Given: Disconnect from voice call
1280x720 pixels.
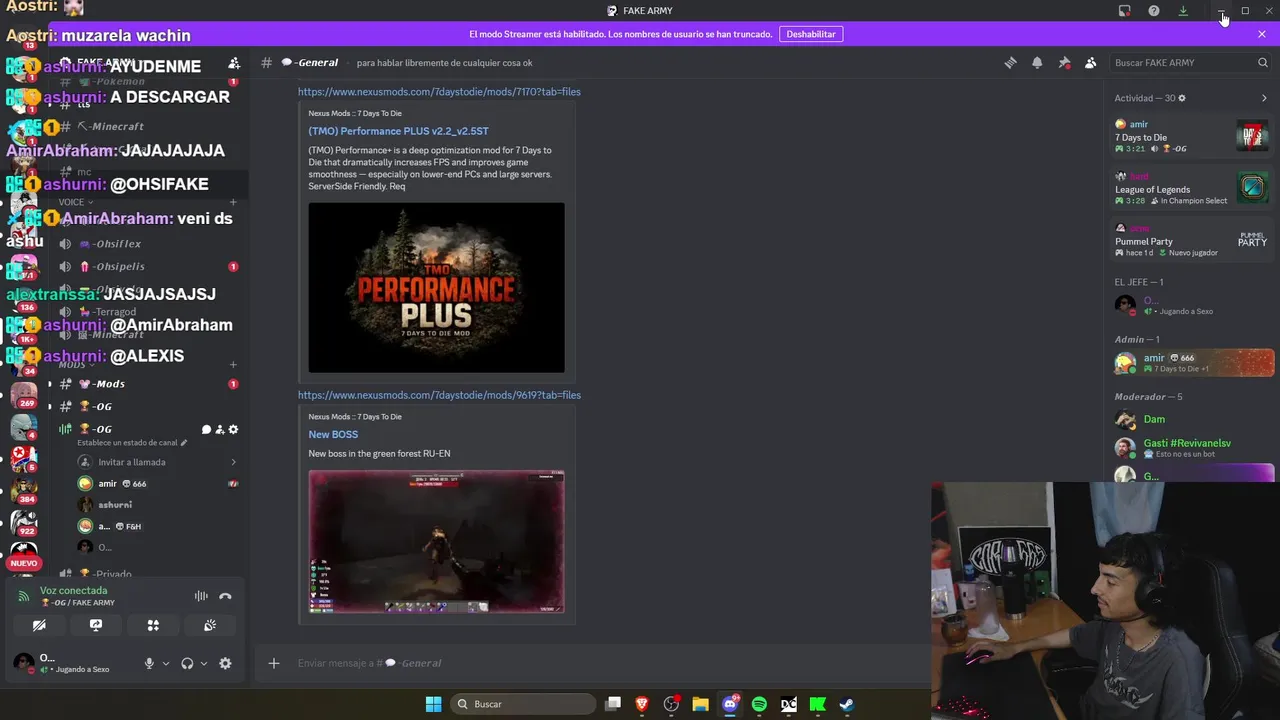Looking at the screenshot, I should point(225,596).
